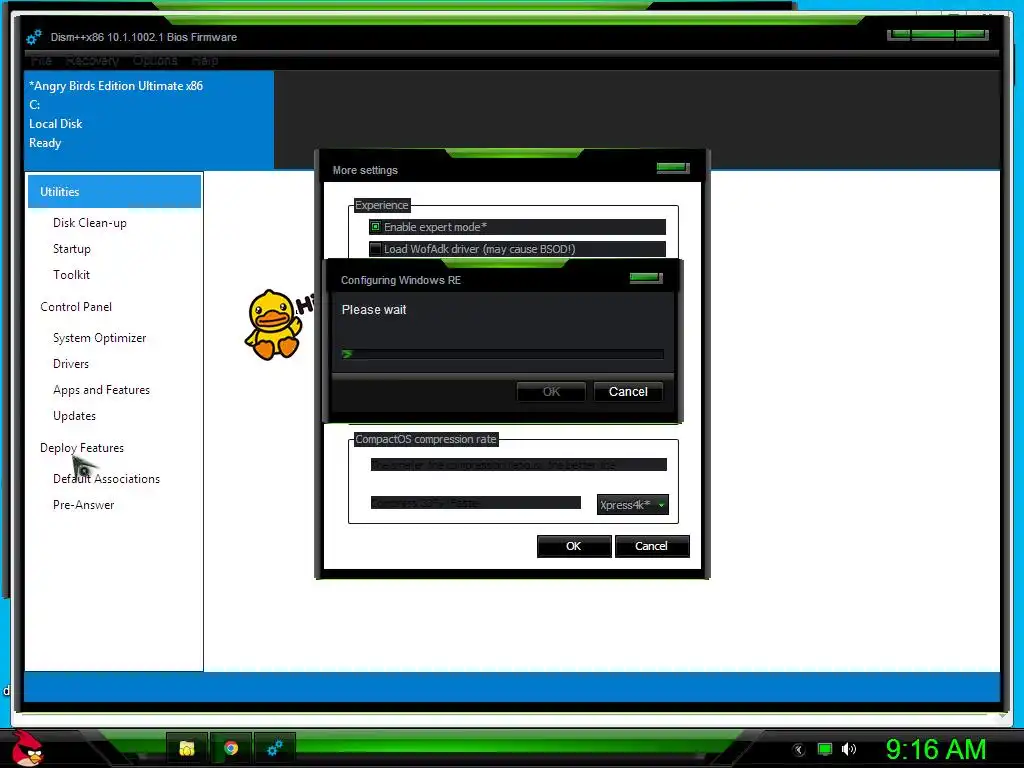1024x768 pixels.
Task: Open the volume speaker tray icon
Action: click(848, 749)
